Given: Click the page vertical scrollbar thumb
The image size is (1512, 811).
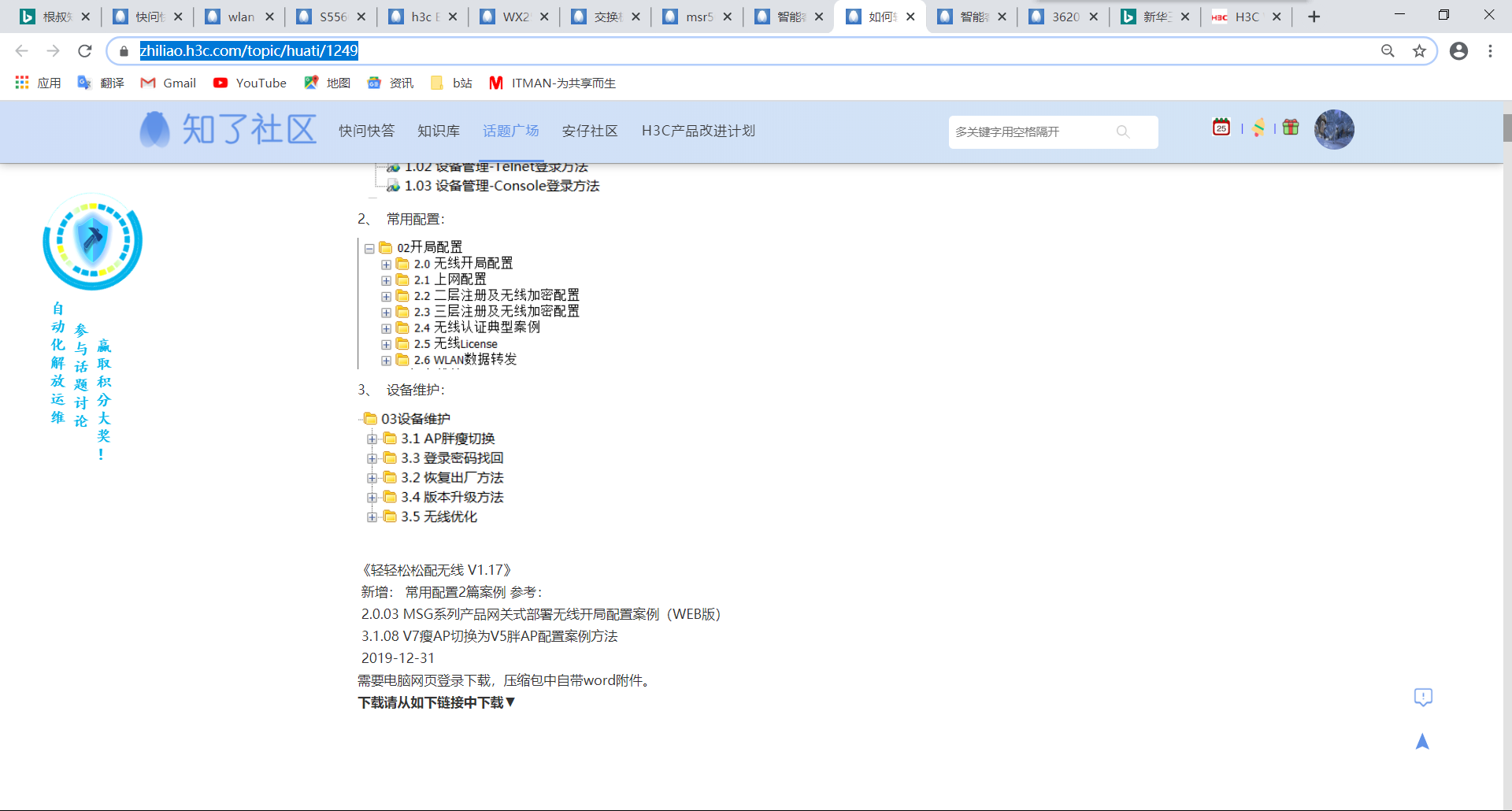Looking at the screenshot, I should tap(1507, 128).
